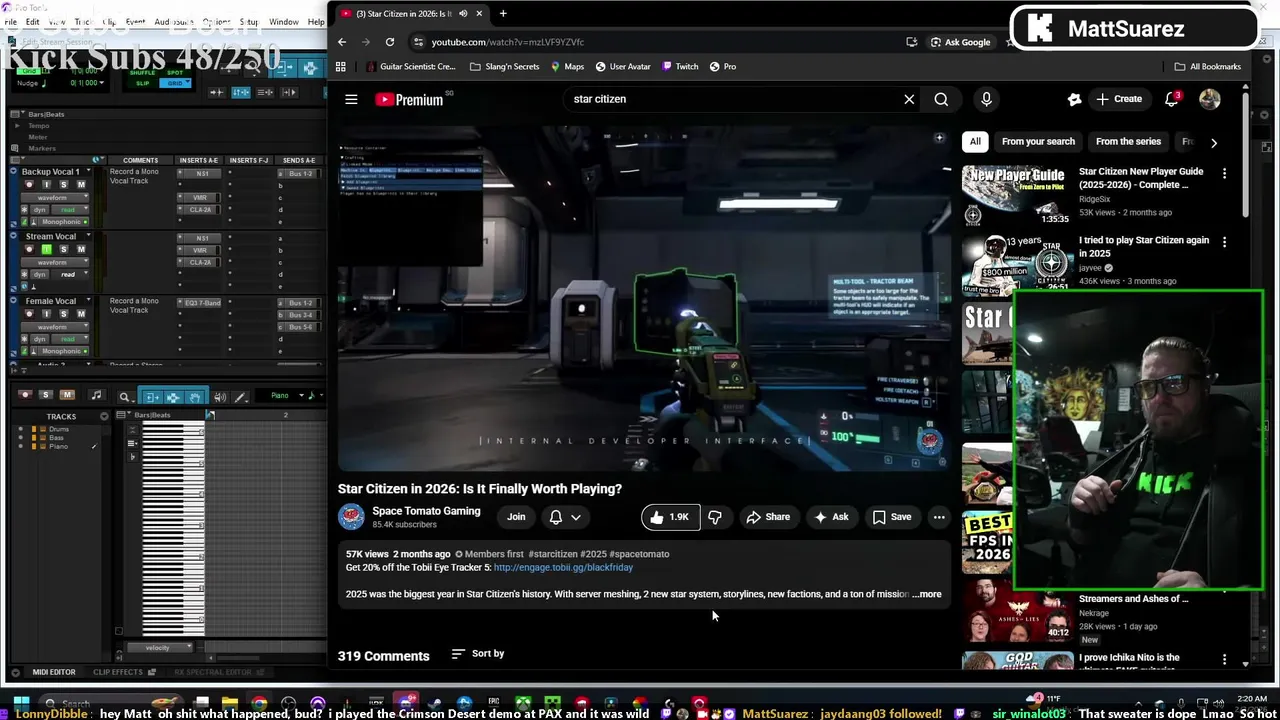Clear the star citizen search text

(x=909, y=99)
